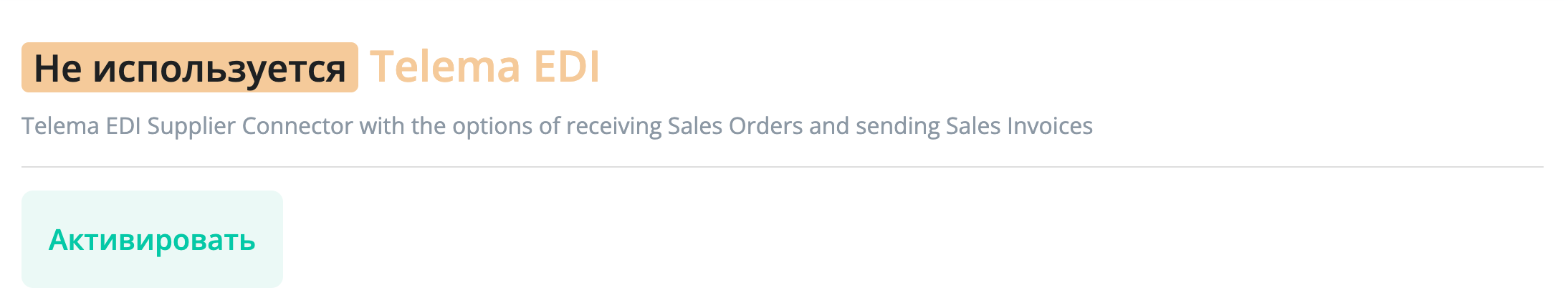
Task: Click the word Не in the badge
Action: point(57,69)
